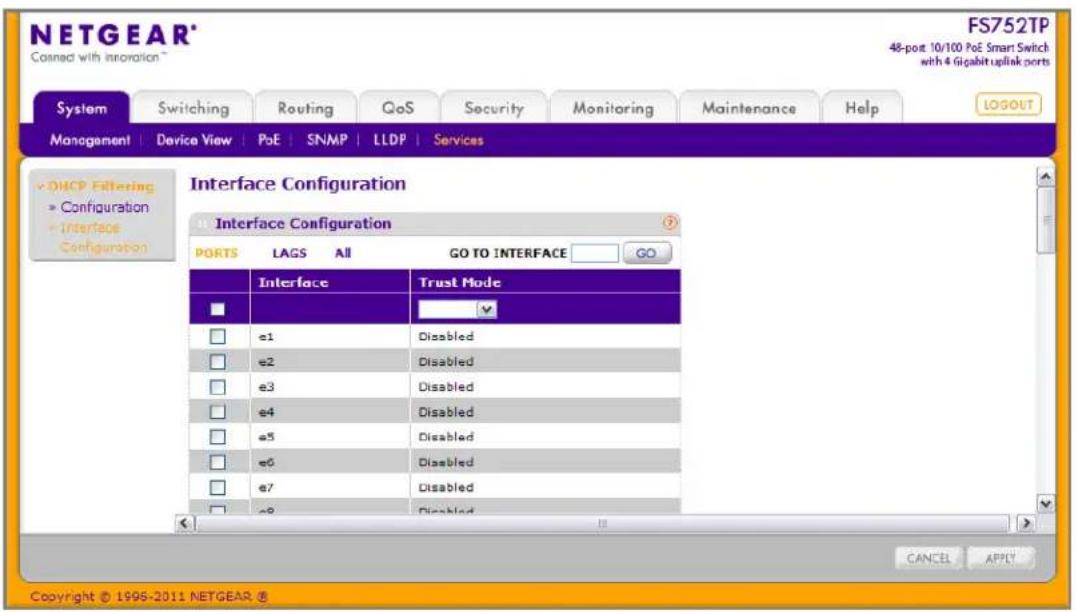Select the Management submenu

(x=90, y=140)
